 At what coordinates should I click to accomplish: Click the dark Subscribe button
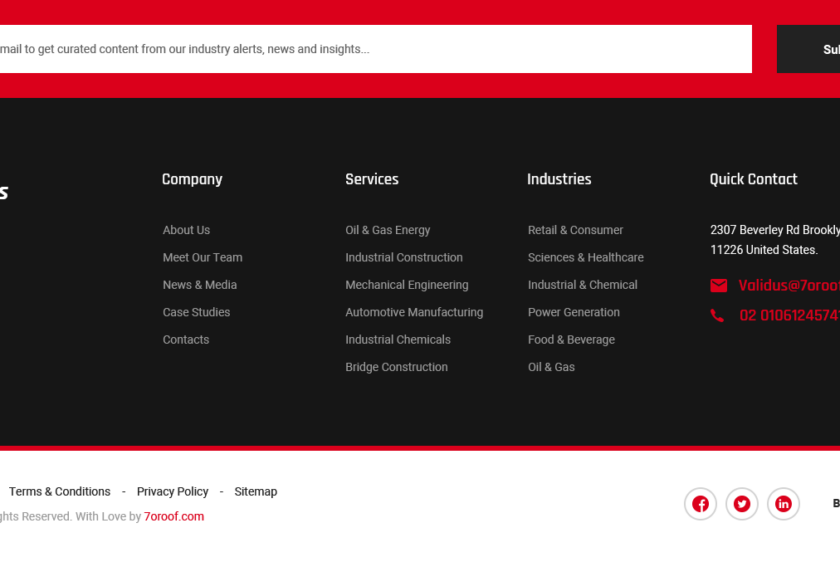[808, 49]
